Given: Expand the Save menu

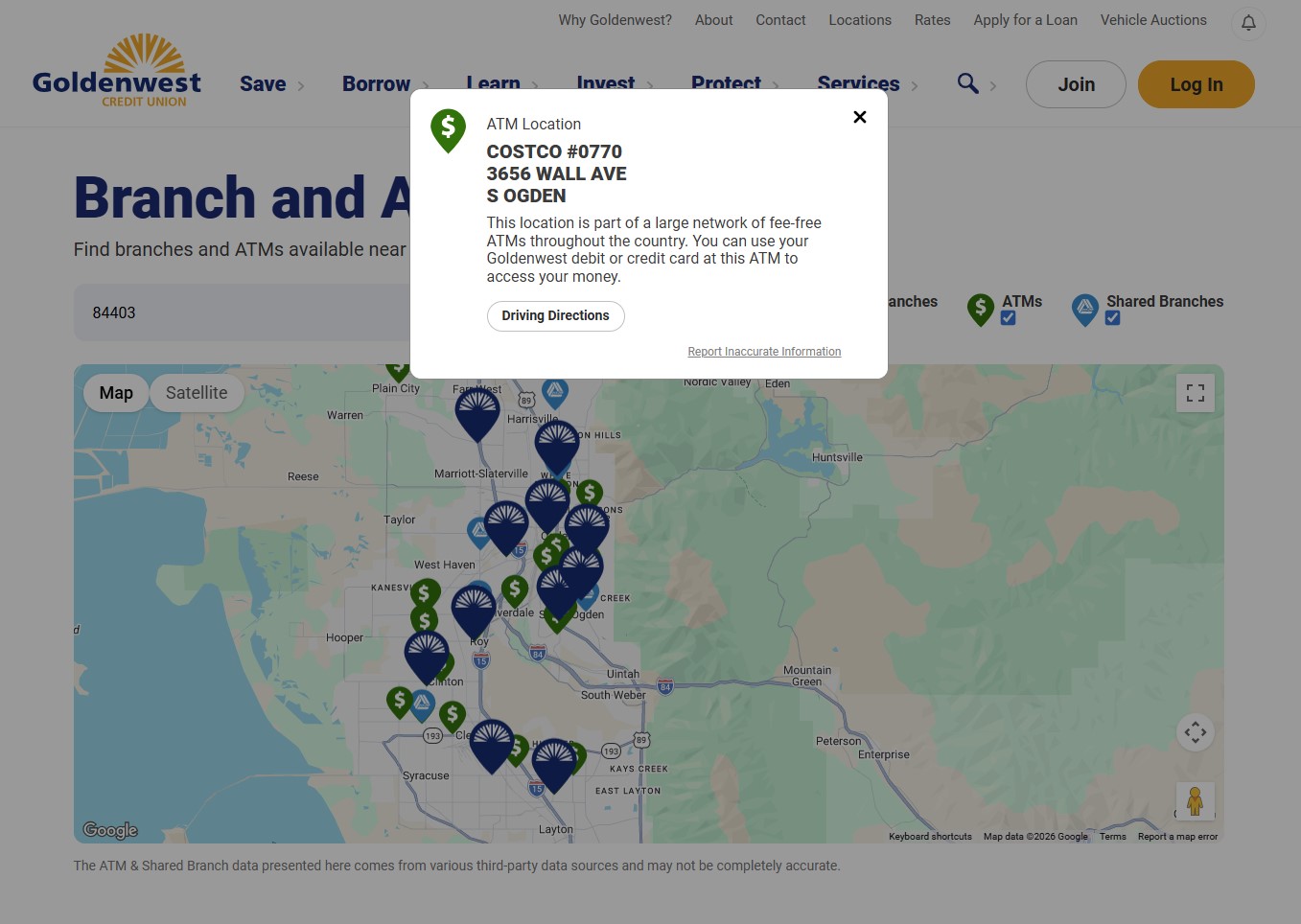Looking at the screenshot, I should [263, 84].
